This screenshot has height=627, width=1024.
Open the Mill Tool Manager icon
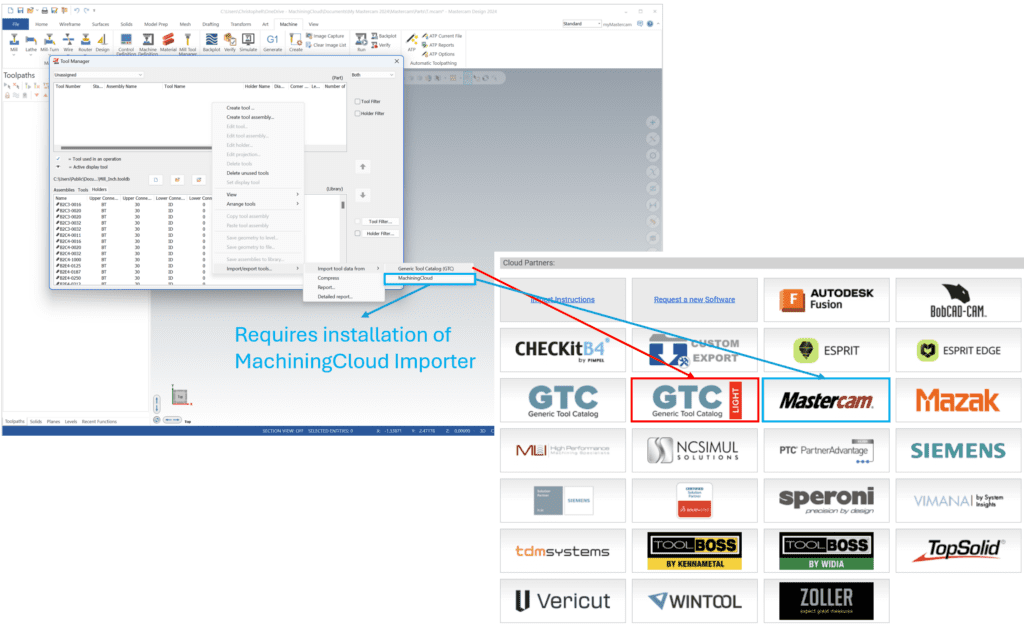(x=187, y=43)
